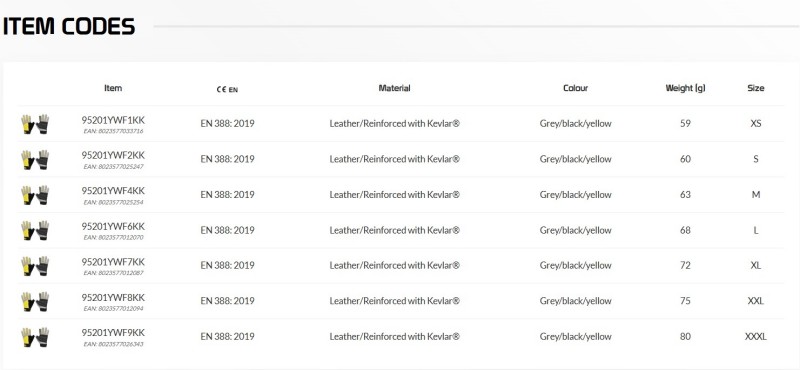Click the Colour column header
The height and width of the screenshot is (370, 800).
[x=576, y=88]
